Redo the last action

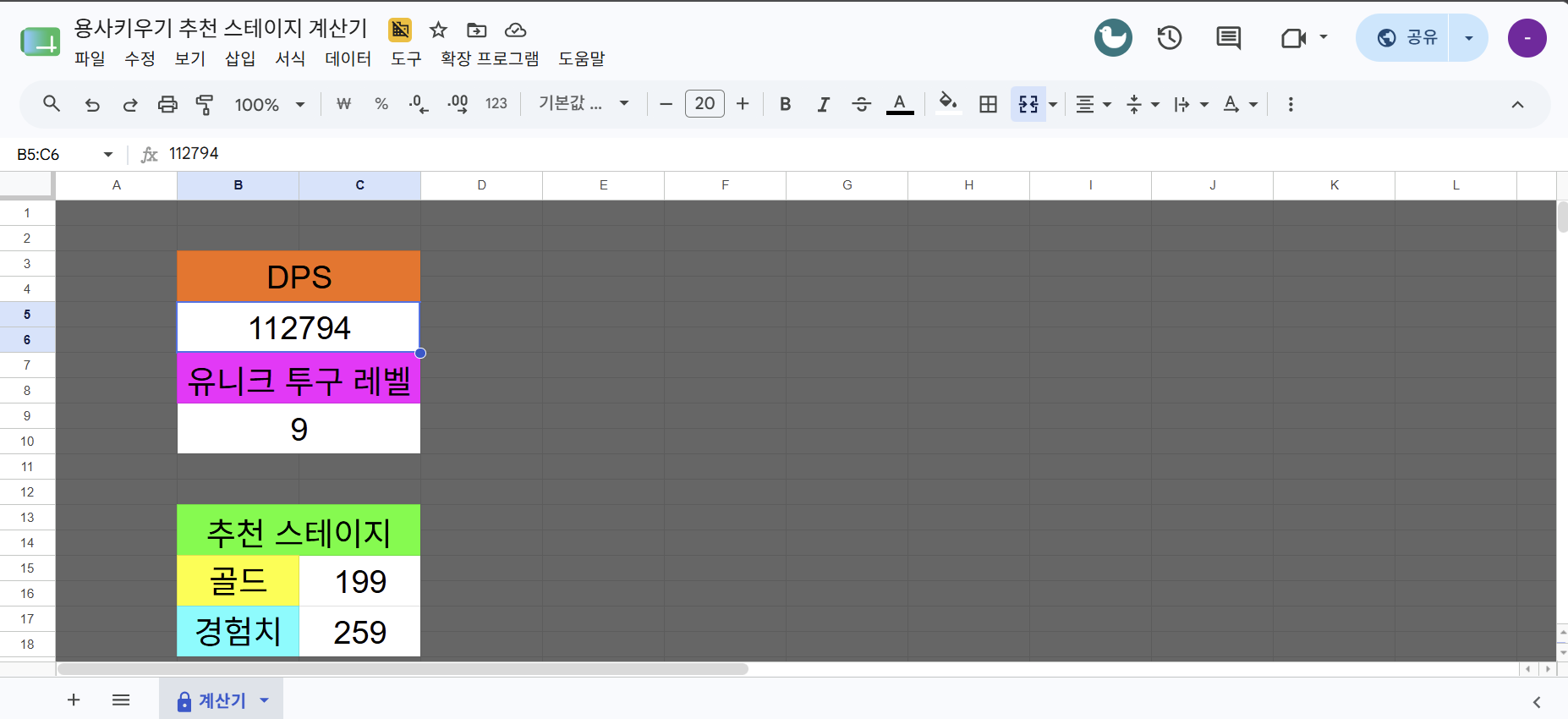pos(130,104)
